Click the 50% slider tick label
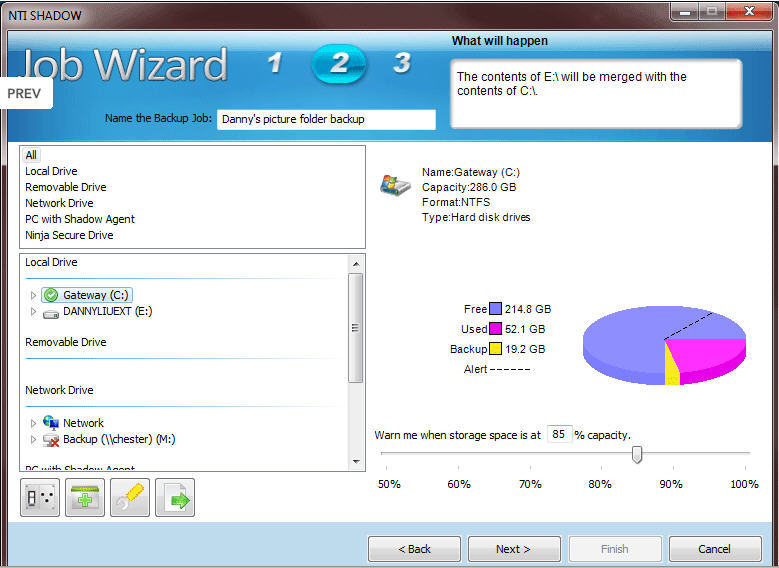 (389, 484)
